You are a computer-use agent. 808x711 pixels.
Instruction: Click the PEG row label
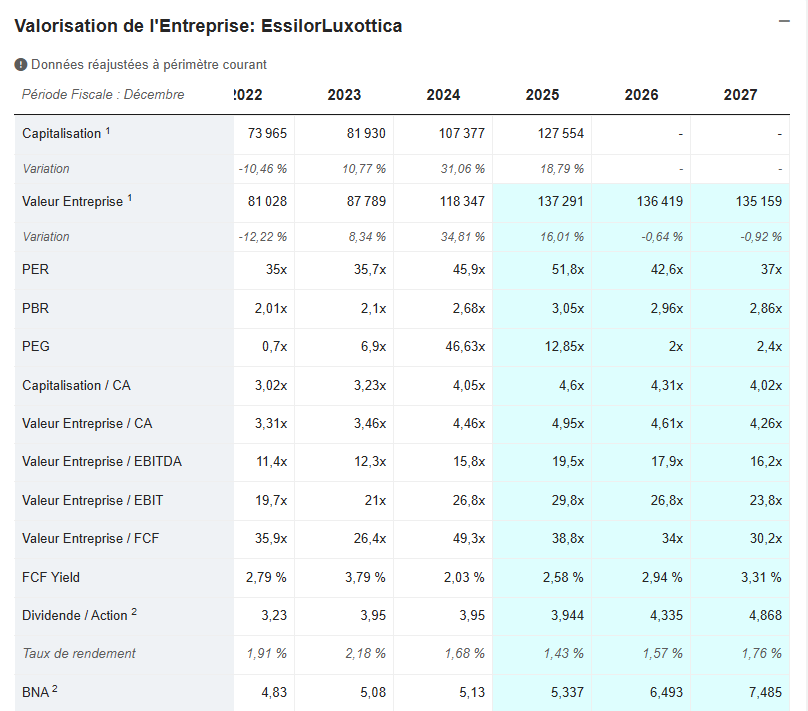point(36,347)
